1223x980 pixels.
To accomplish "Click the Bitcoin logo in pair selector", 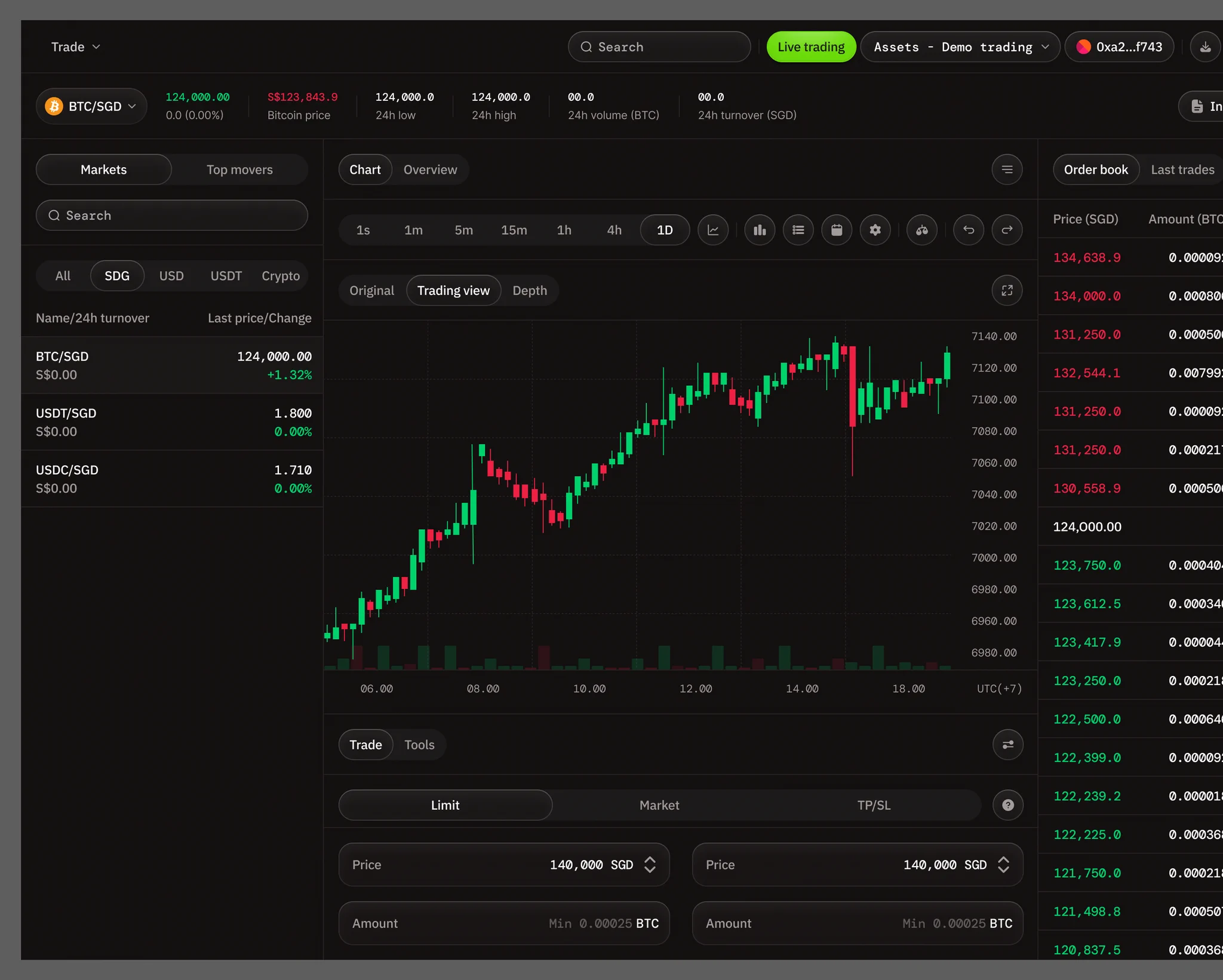I will 54,106.
